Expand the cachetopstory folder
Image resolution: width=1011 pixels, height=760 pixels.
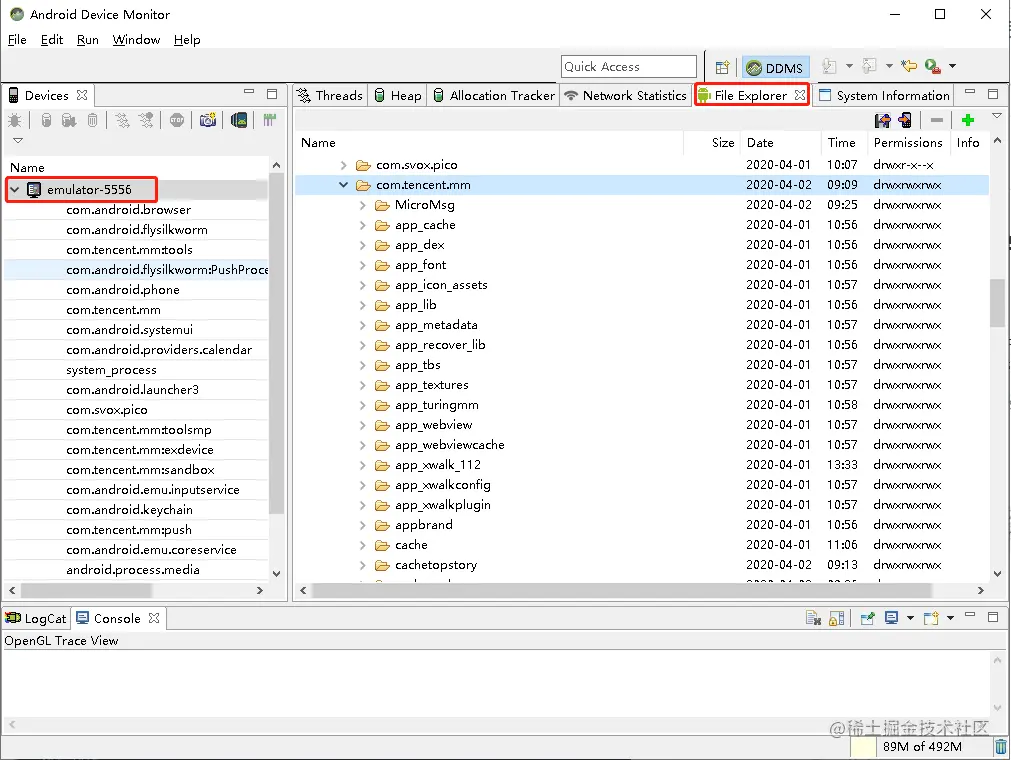(362, 565)
